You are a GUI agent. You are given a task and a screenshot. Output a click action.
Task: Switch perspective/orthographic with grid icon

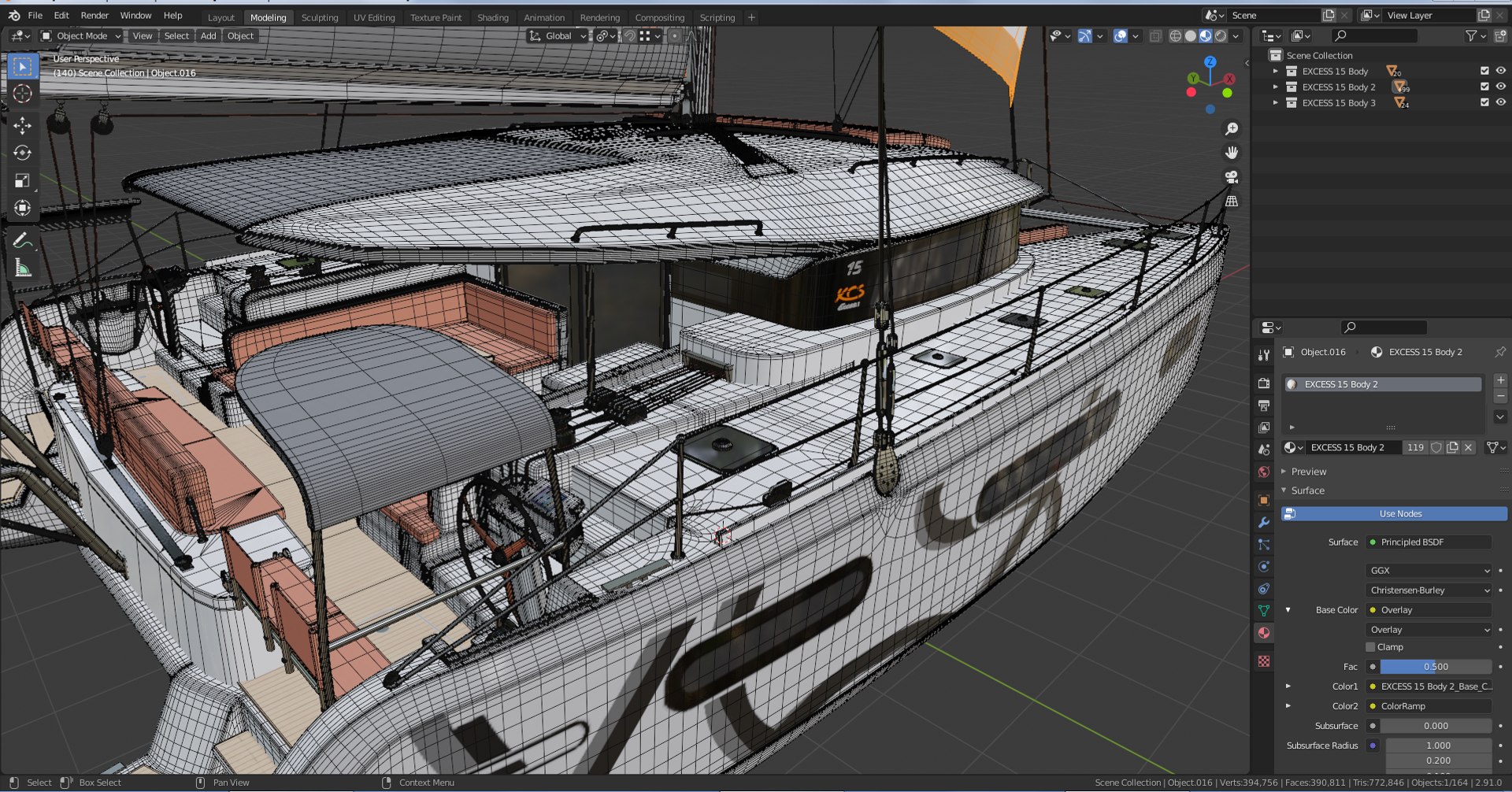pyautogui.click(x=1232, y=201)
